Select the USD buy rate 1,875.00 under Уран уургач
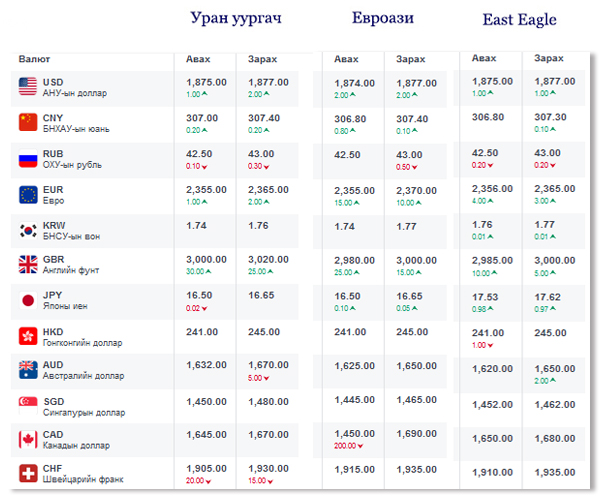Viewport: 602px width, 502px height. pos(207,82)
